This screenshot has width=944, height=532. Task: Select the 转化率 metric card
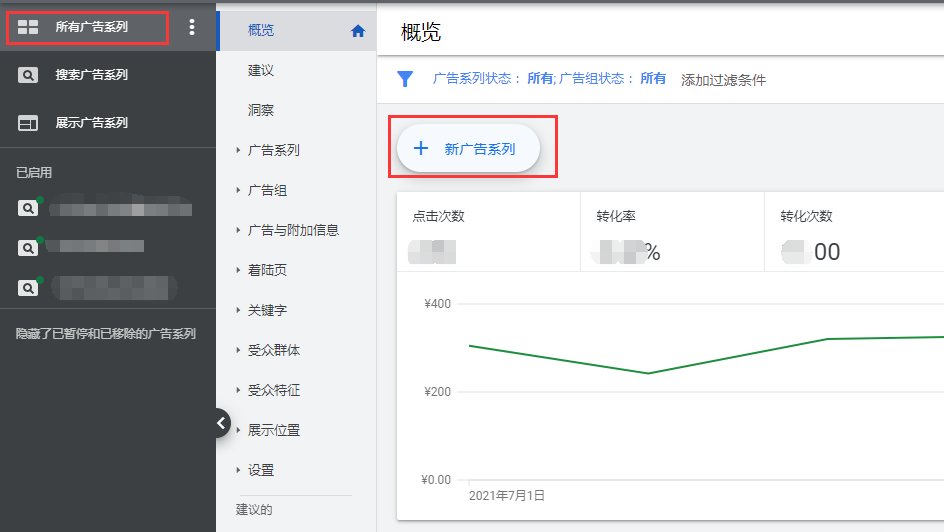(x=672, y=232)
